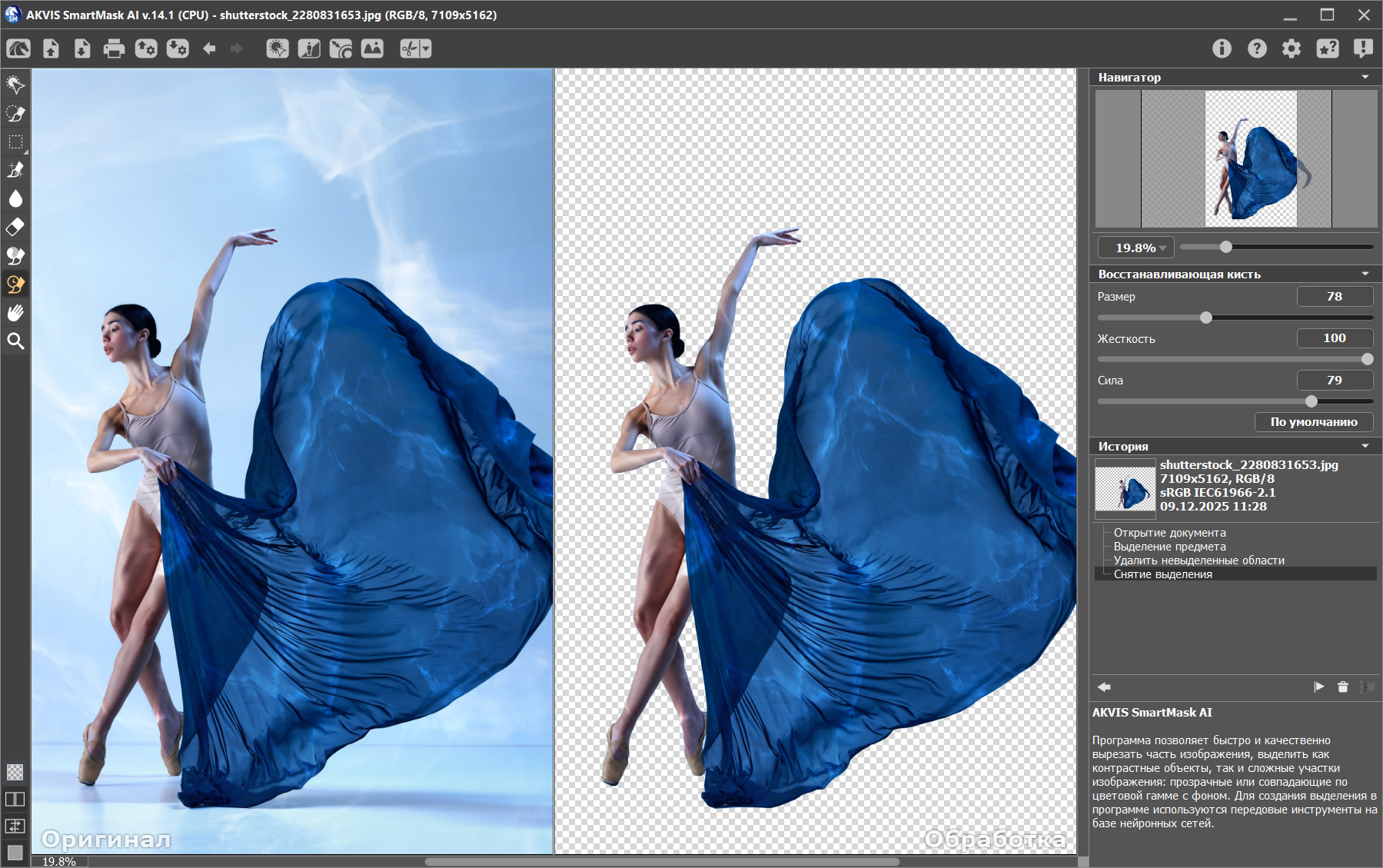Viewport: 1383px width, 868px height.
Task: Select 'Выделение предмета' history state
Action: tap(1169, 547)
